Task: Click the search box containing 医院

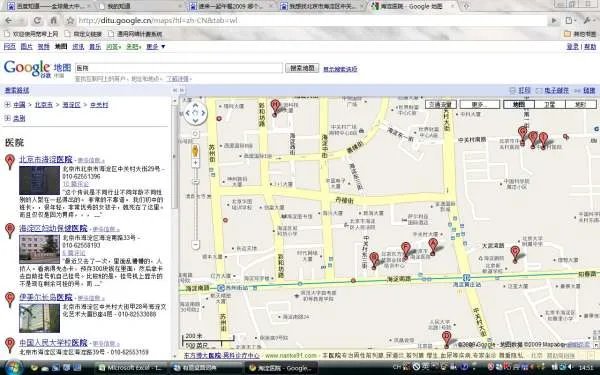Action: pyautogui.click(x=179, y=68)
